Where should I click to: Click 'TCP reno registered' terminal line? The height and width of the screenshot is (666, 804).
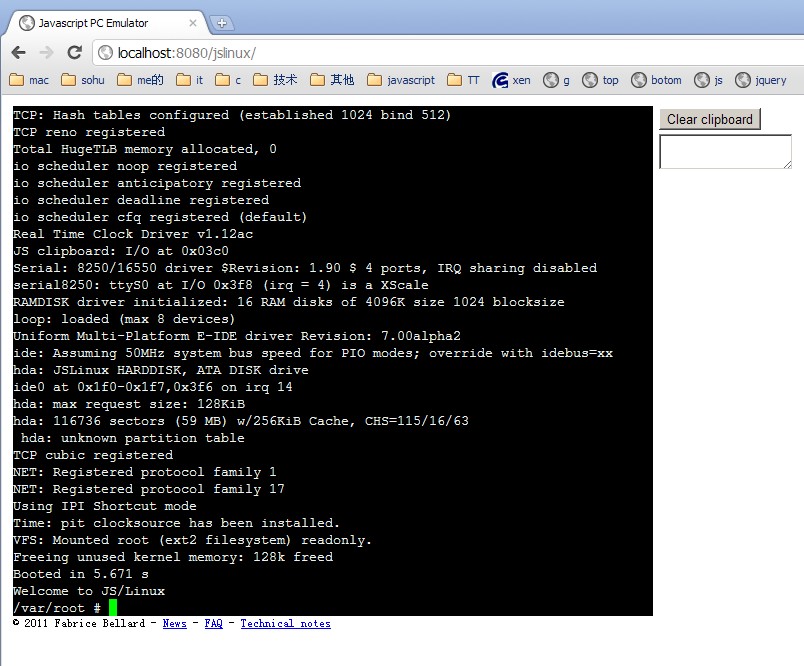(89, 132)
